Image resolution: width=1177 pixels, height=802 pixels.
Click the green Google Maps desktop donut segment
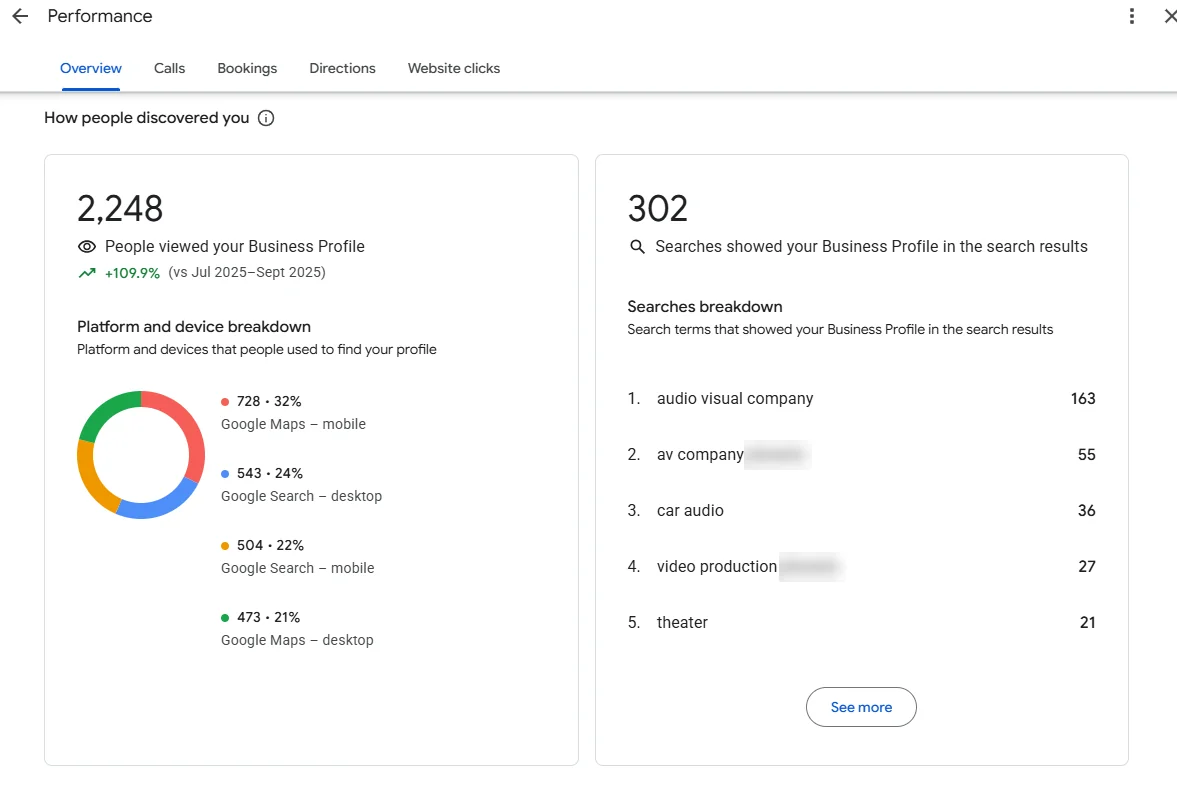[x=105, y=411]
